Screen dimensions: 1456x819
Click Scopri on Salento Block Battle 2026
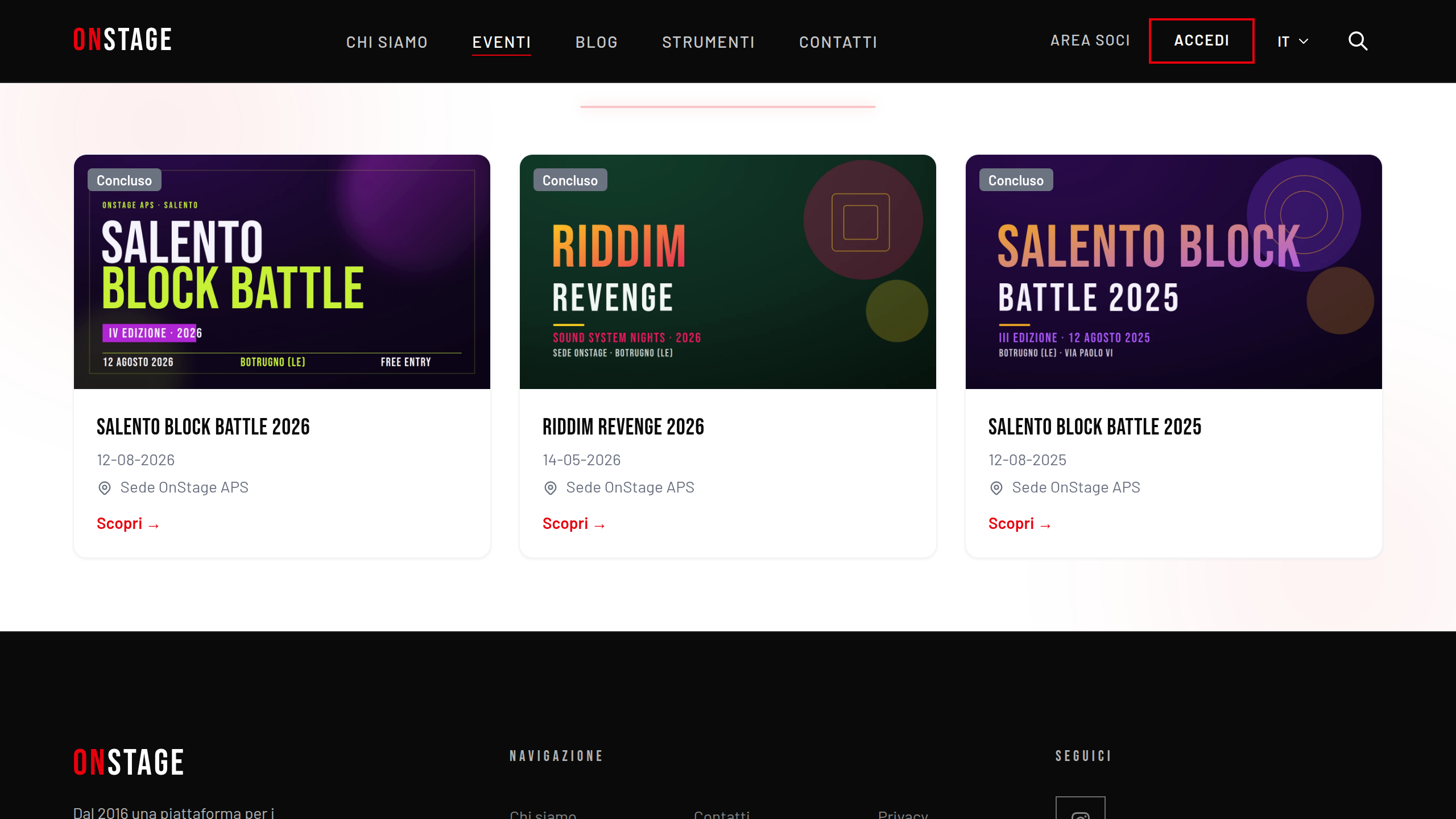(x=128, y=524)
